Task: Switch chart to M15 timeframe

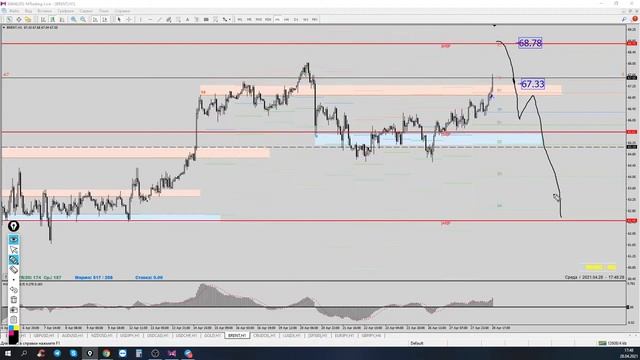Action: [x=258, y=19]
